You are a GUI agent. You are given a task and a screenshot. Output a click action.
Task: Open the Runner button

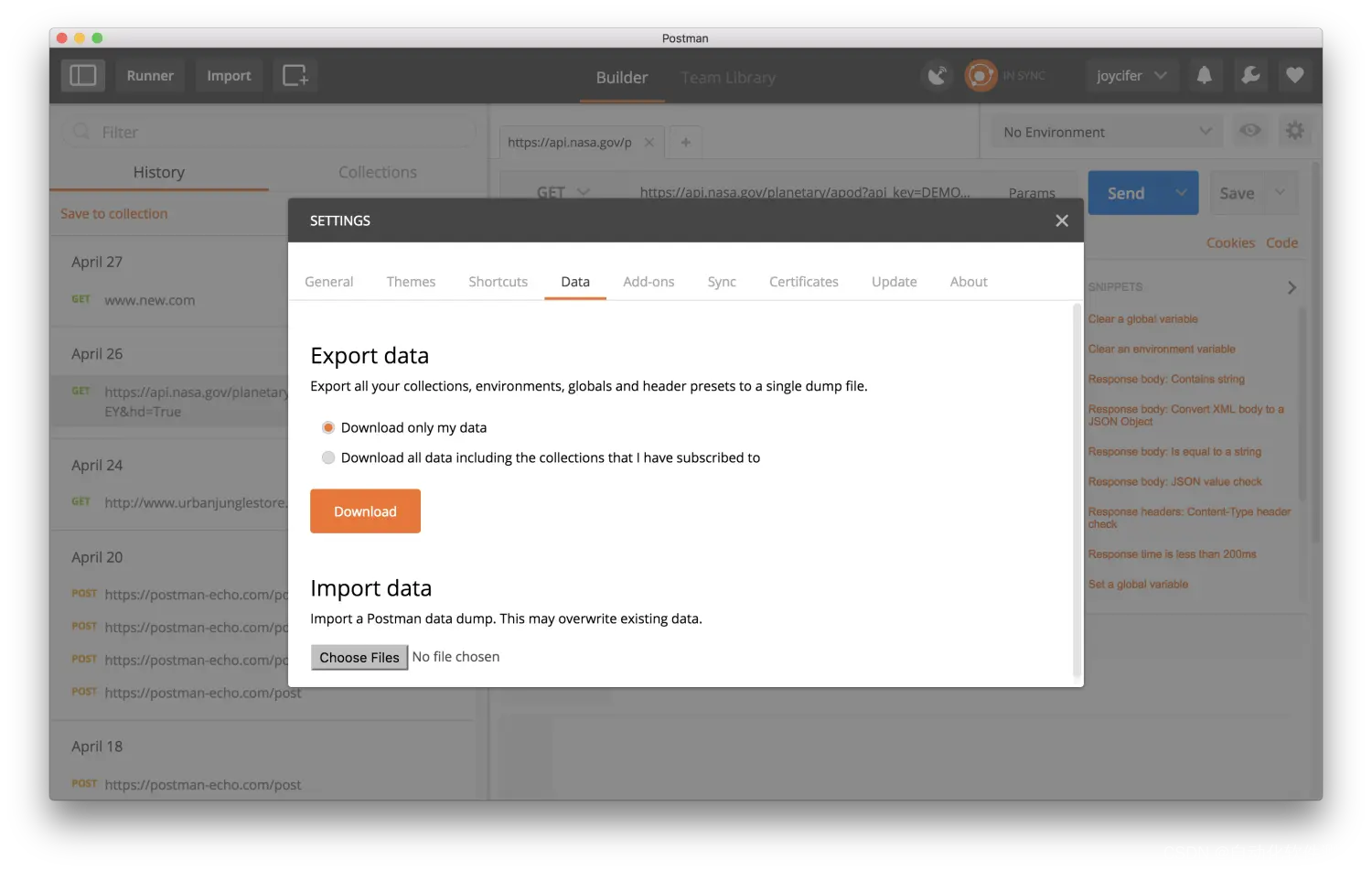150,75
